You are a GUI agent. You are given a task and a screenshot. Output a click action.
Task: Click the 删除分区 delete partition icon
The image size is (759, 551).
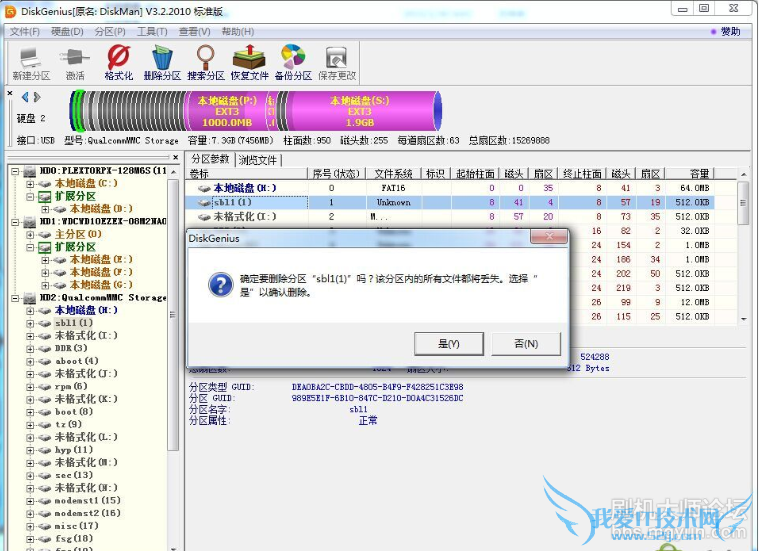tap(162, 63)
